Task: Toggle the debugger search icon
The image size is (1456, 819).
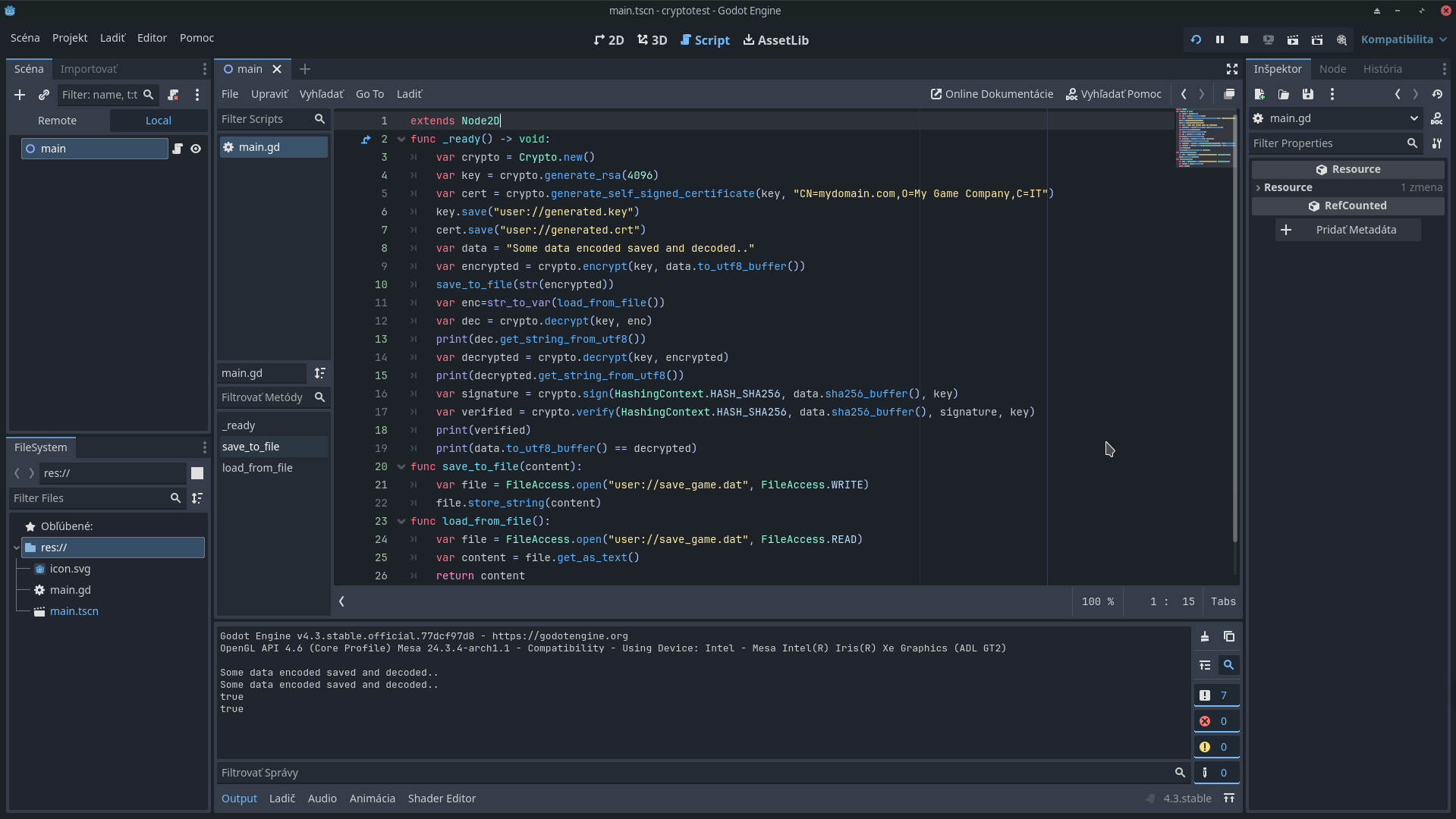Action: coord(1229,665)
